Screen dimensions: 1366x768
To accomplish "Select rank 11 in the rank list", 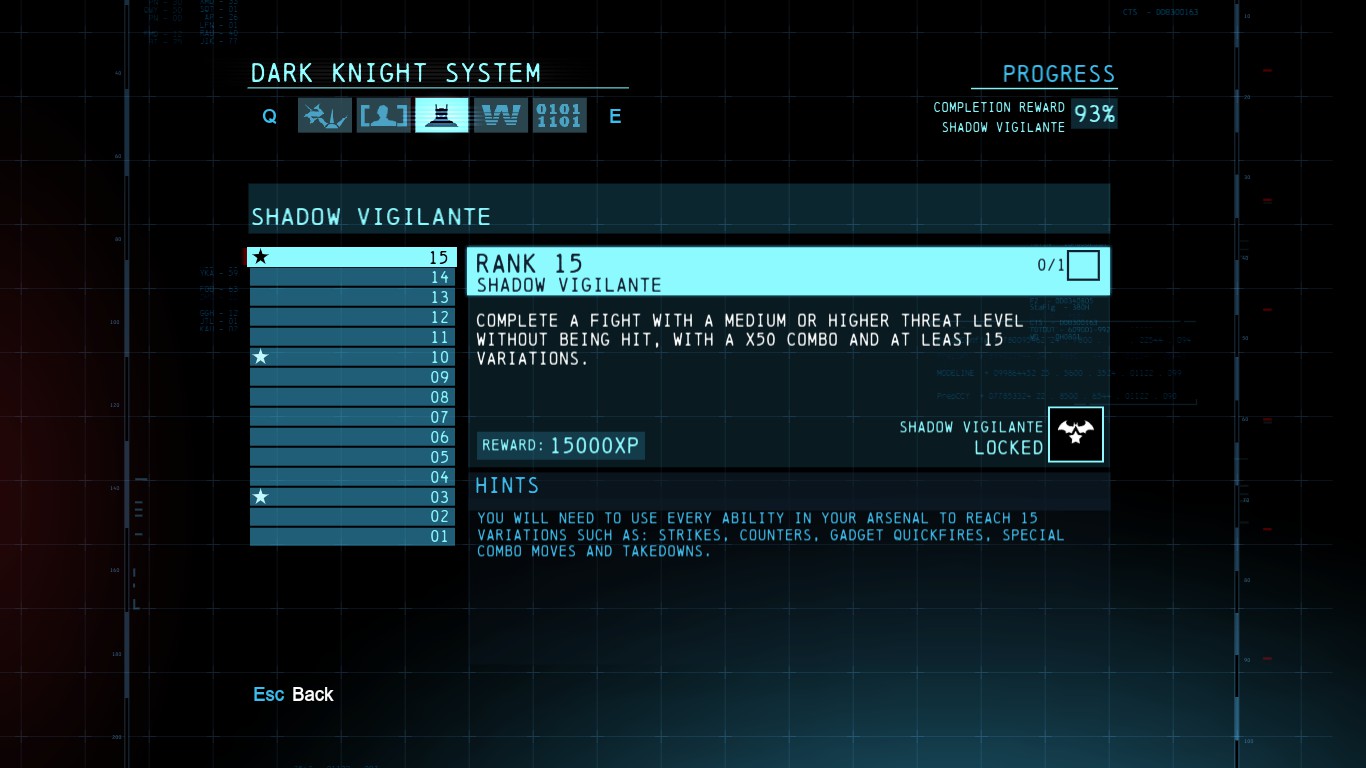I will pyautogui.click(x=352, y=337).
